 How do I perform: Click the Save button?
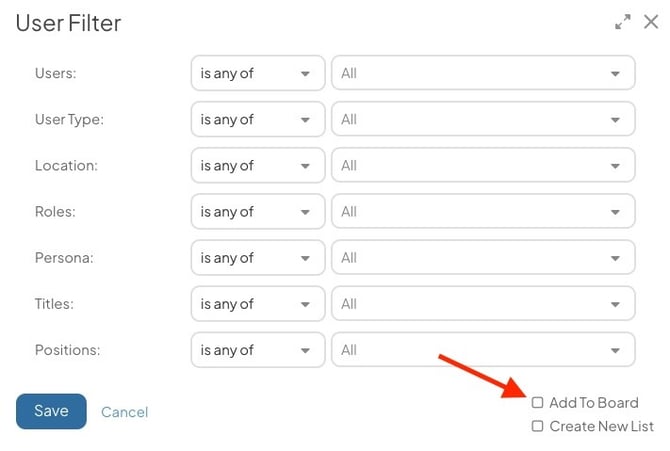[x=51, y=411]
